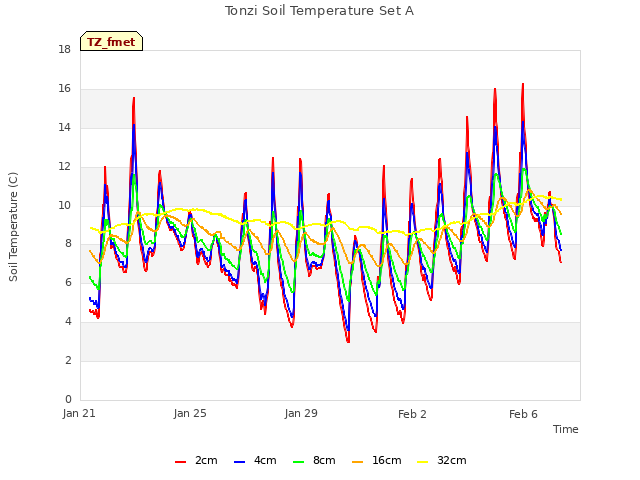Select the 8cm legend label
The width and height of the screenshot is (640, 480).
(x=324, y=460)
